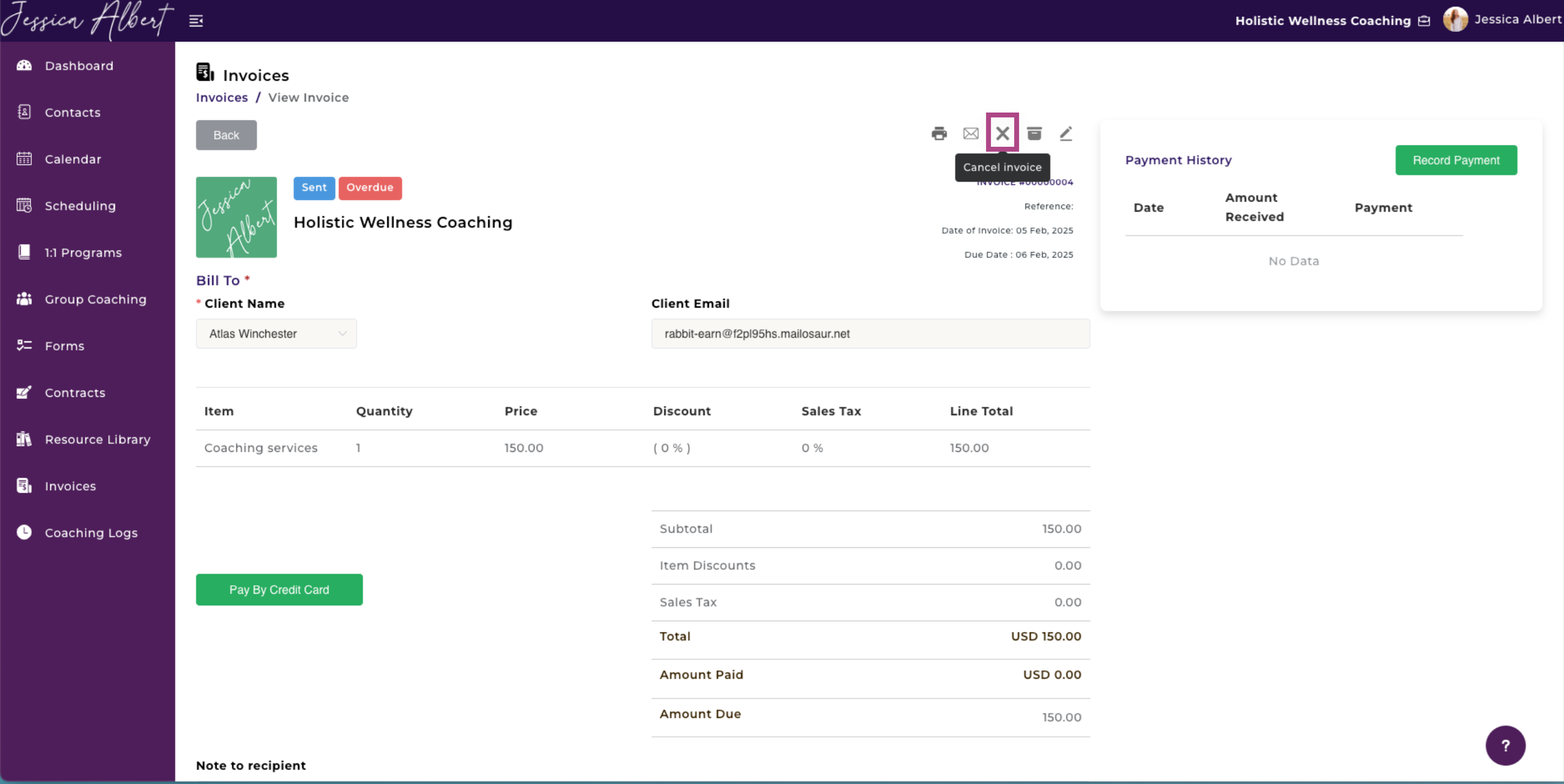Click the Sent status badge
1564x784 pixels.
314,188
